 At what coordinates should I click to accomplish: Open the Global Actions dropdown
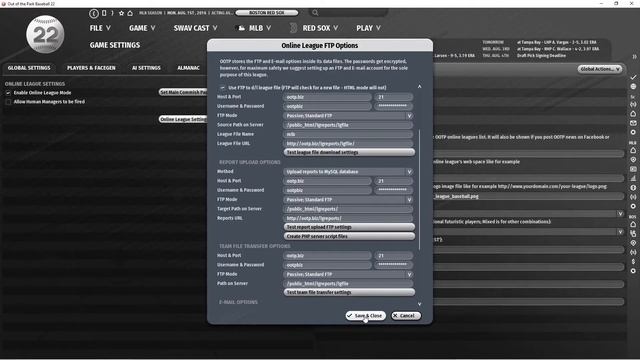(x=600, y=69)
